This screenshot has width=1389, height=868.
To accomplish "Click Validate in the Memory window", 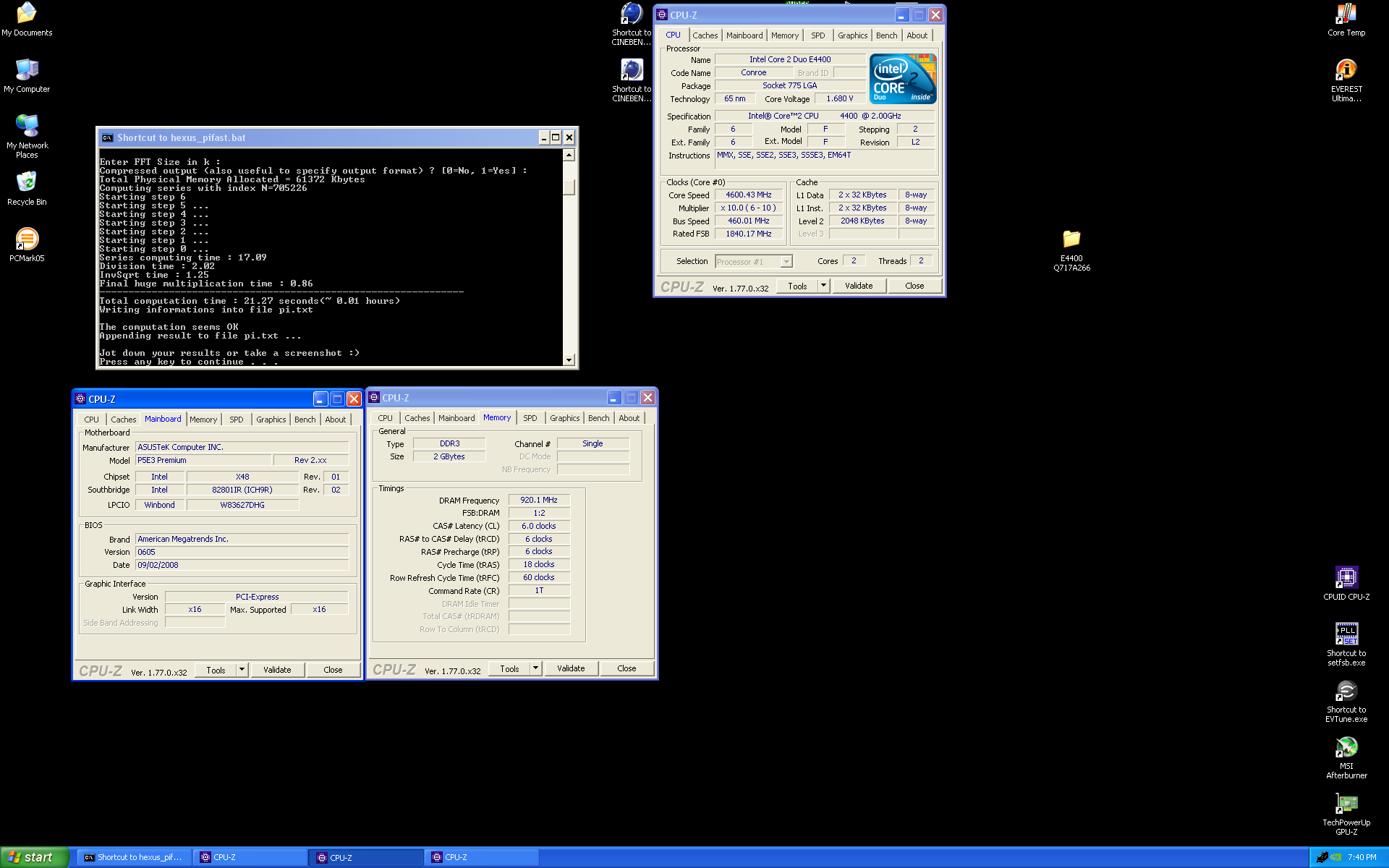I will [x=571, y=668].
